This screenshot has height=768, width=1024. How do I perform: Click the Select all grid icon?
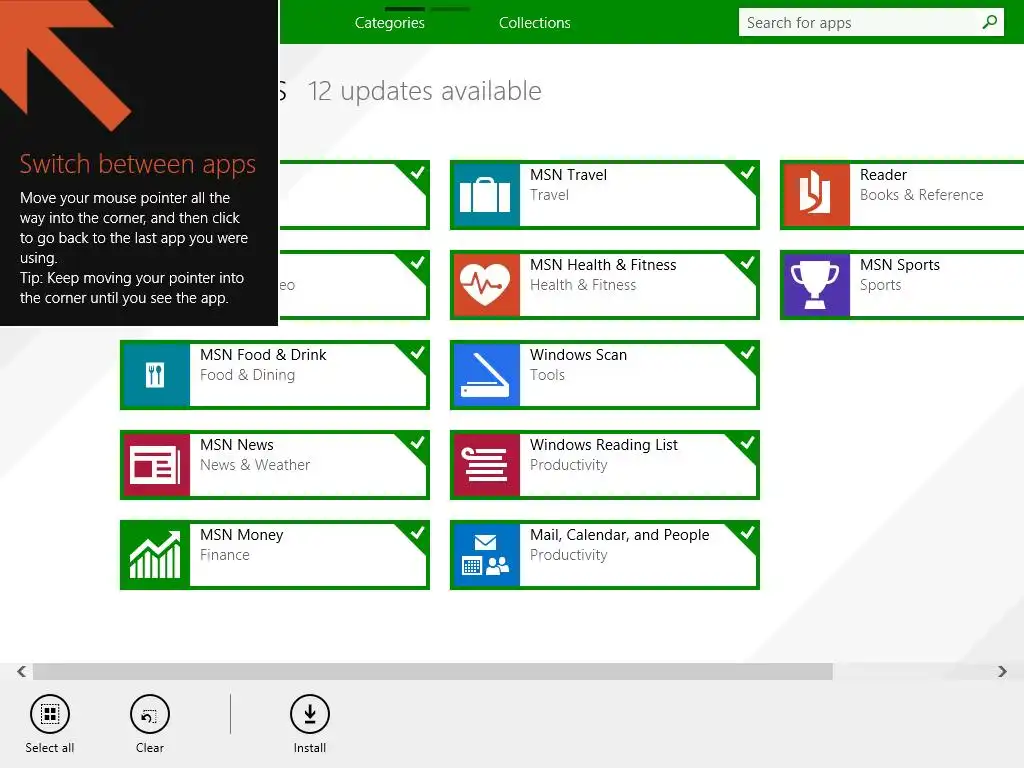tap(50, 714)
